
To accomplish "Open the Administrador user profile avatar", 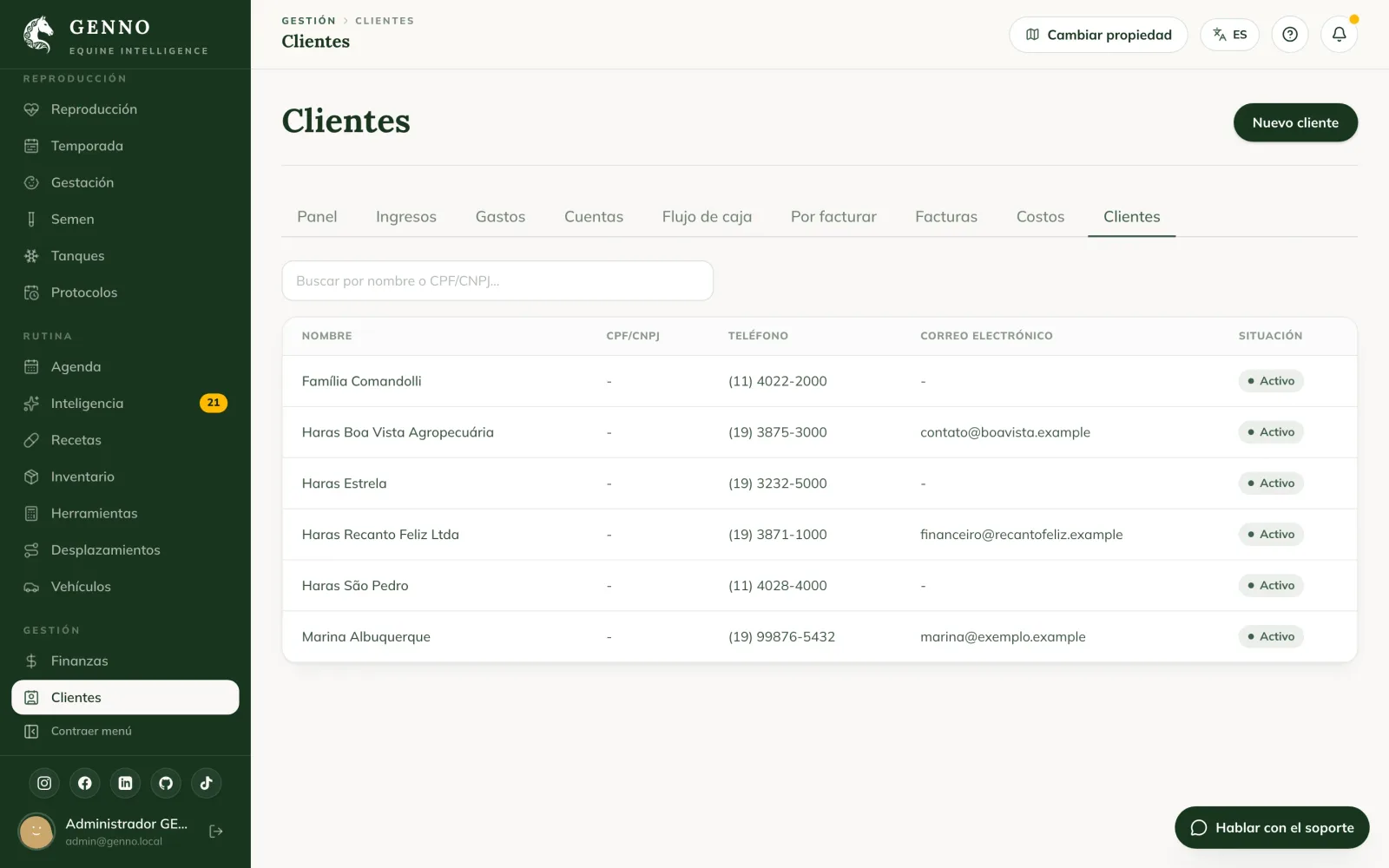I will coord(36,832).
